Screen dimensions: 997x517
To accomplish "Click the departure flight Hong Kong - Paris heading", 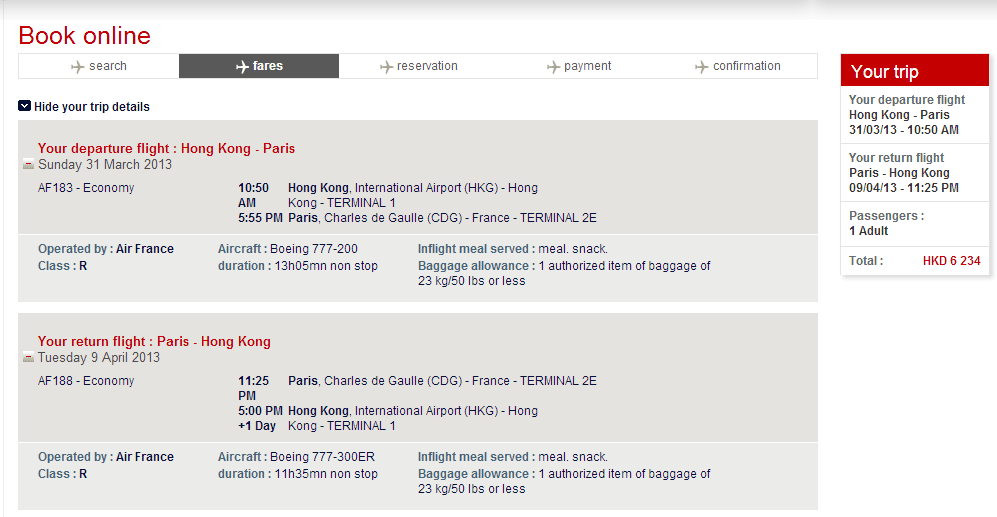I will click(x=166, y=148).
